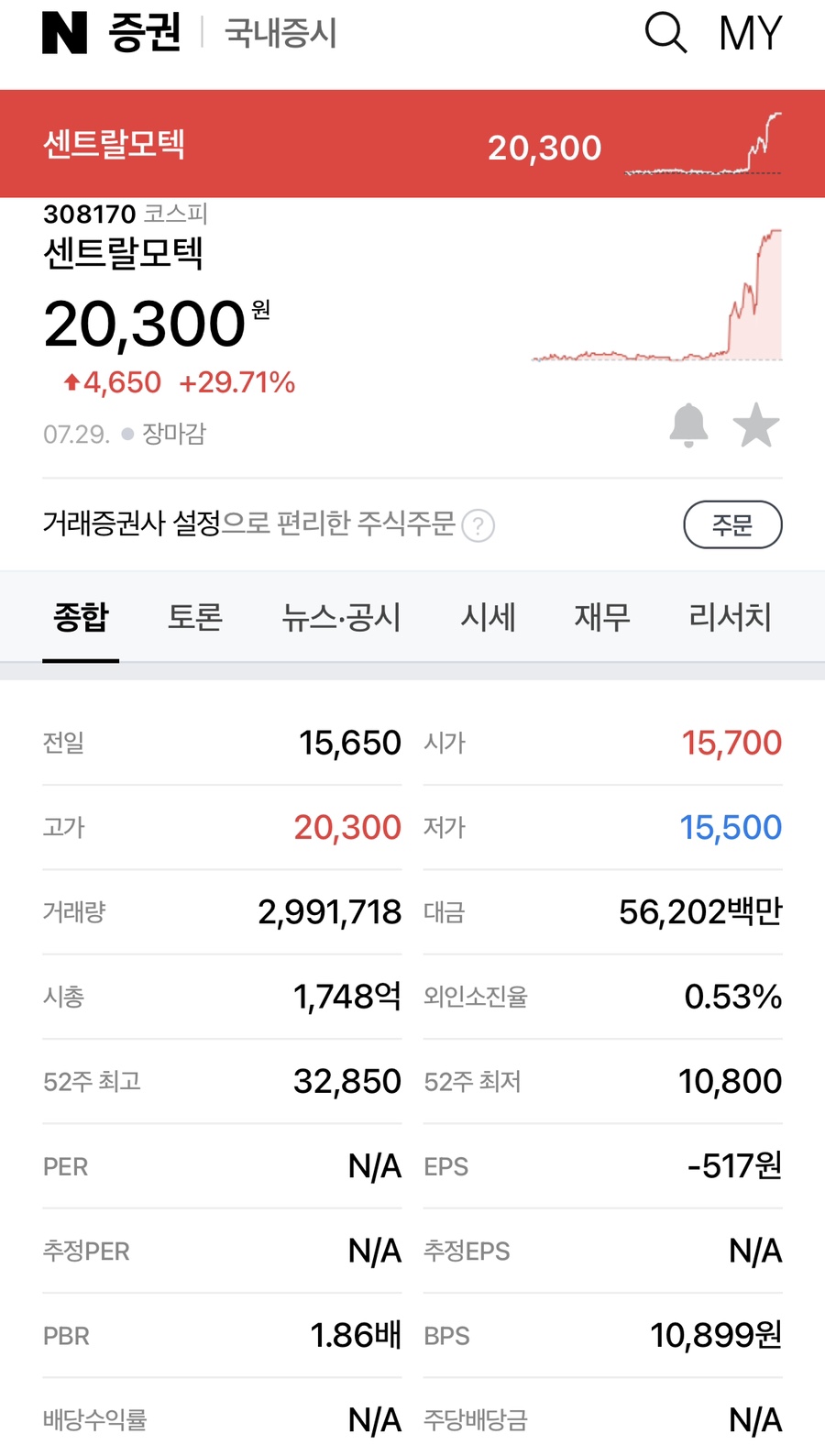Viewport: 825px width, 1456px height.
Task: Open the 뉴스·공시 tab
Action: click(341, 617)
